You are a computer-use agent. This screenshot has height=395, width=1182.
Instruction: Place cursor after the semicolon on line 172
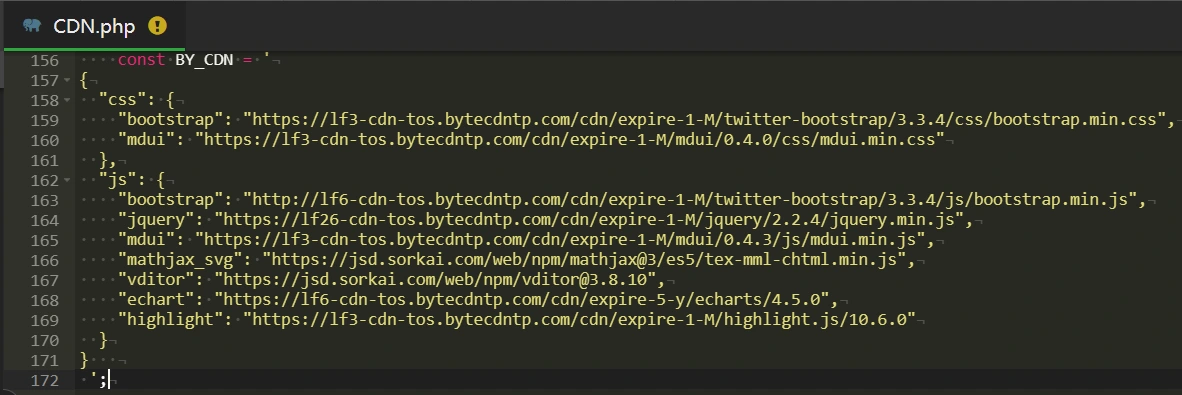pyautogui.click(x=109, y=380)
